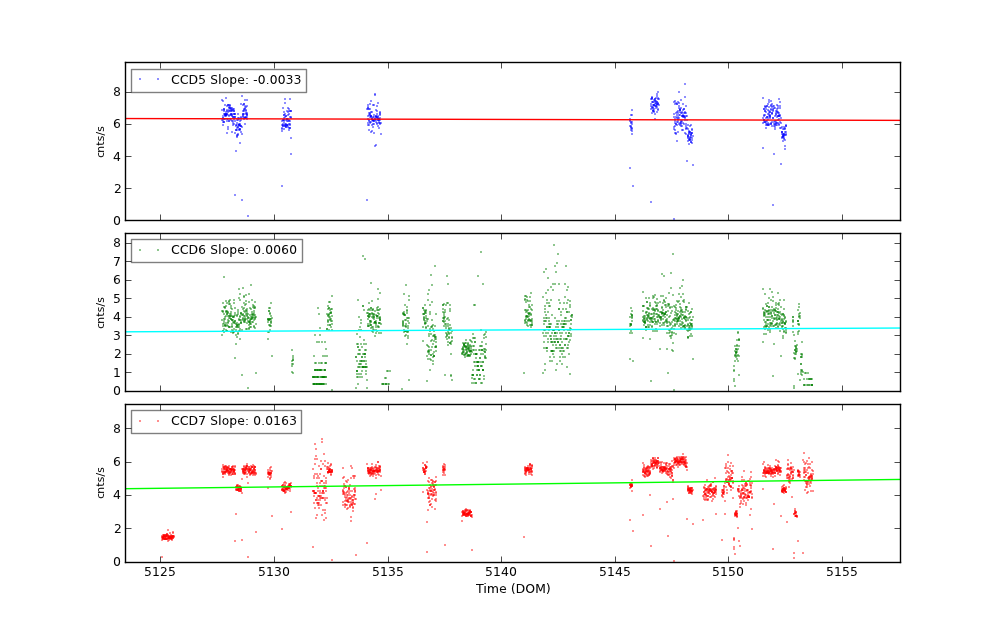Click the red trend line in CCD5 plot
Image resolution: width=1000 pixels, height=624 pixels.
[500, 119]
